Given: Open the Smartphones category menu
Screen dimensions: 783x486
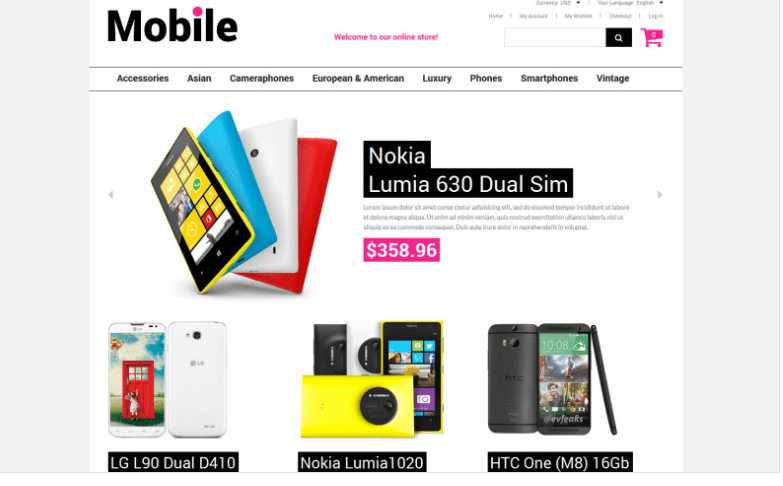Looking at the screenshot, I should (549, 78).
